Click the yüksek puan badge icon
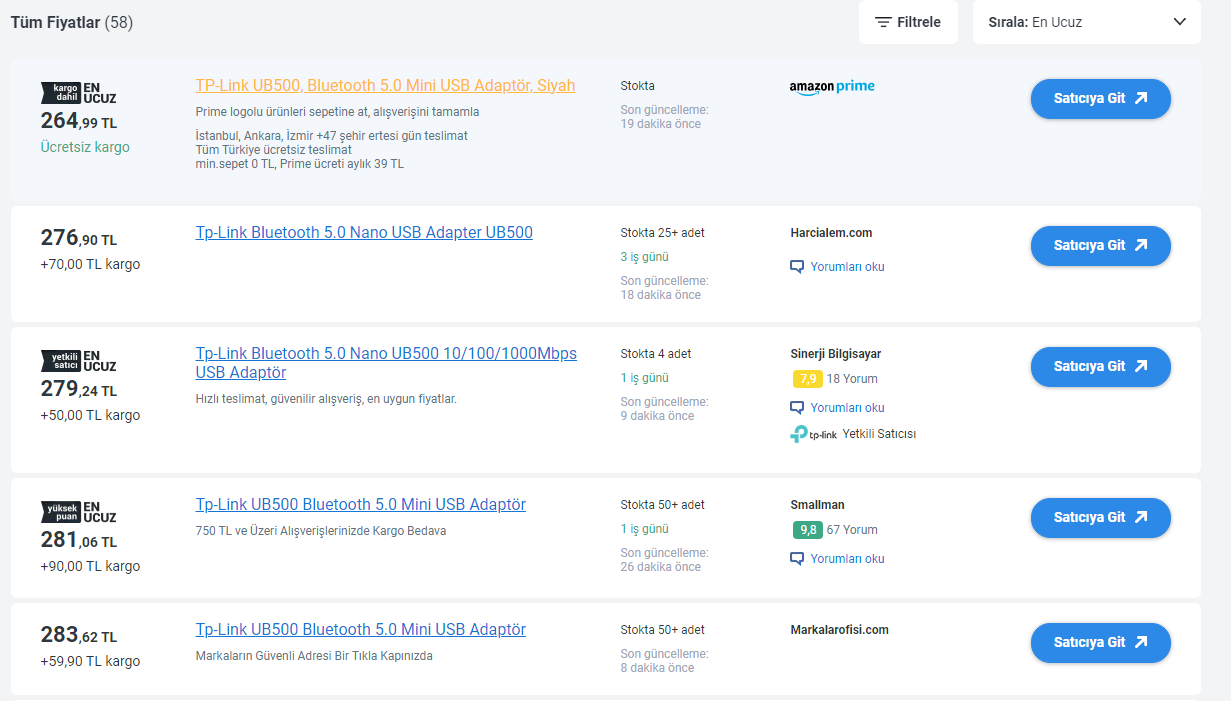 pos(60,511)
